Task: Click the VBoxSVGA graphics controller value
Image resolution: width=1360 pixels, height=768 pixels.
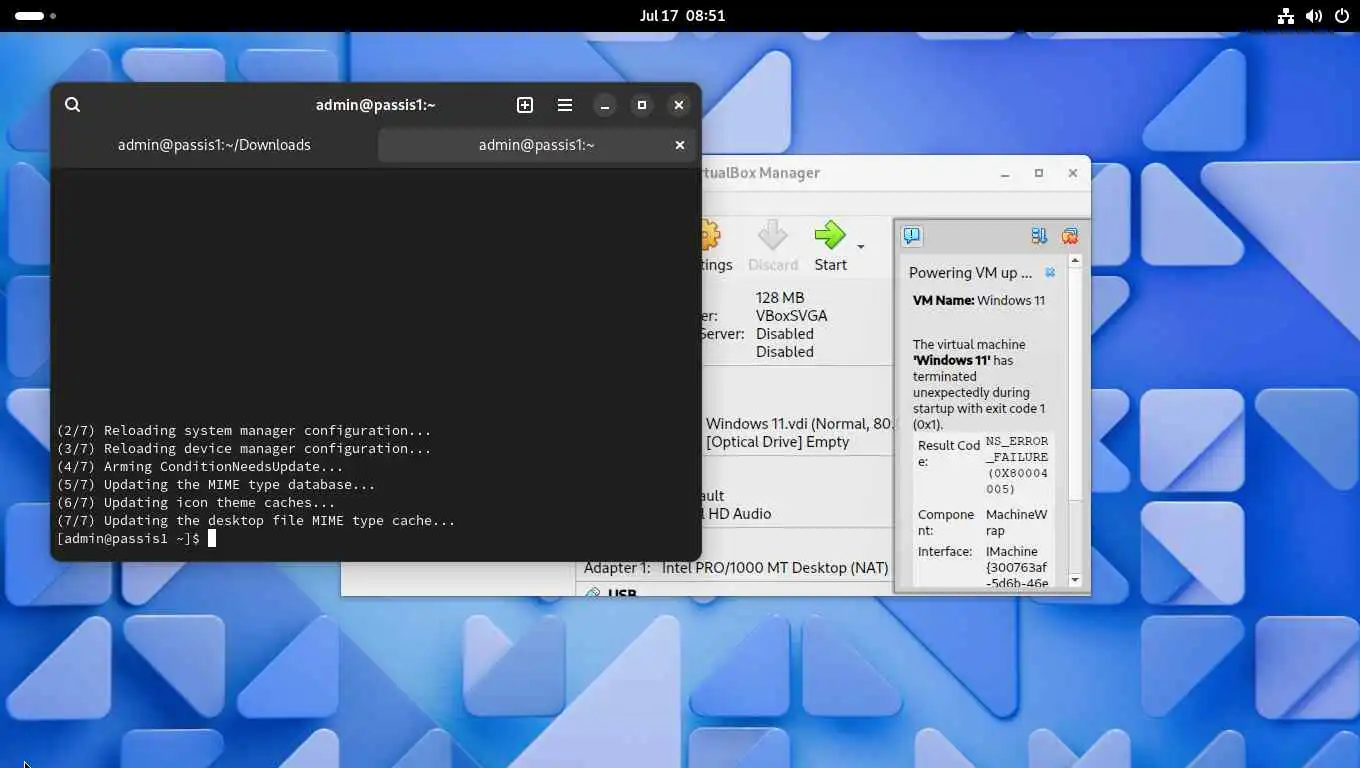Action: tap(792, 316)
